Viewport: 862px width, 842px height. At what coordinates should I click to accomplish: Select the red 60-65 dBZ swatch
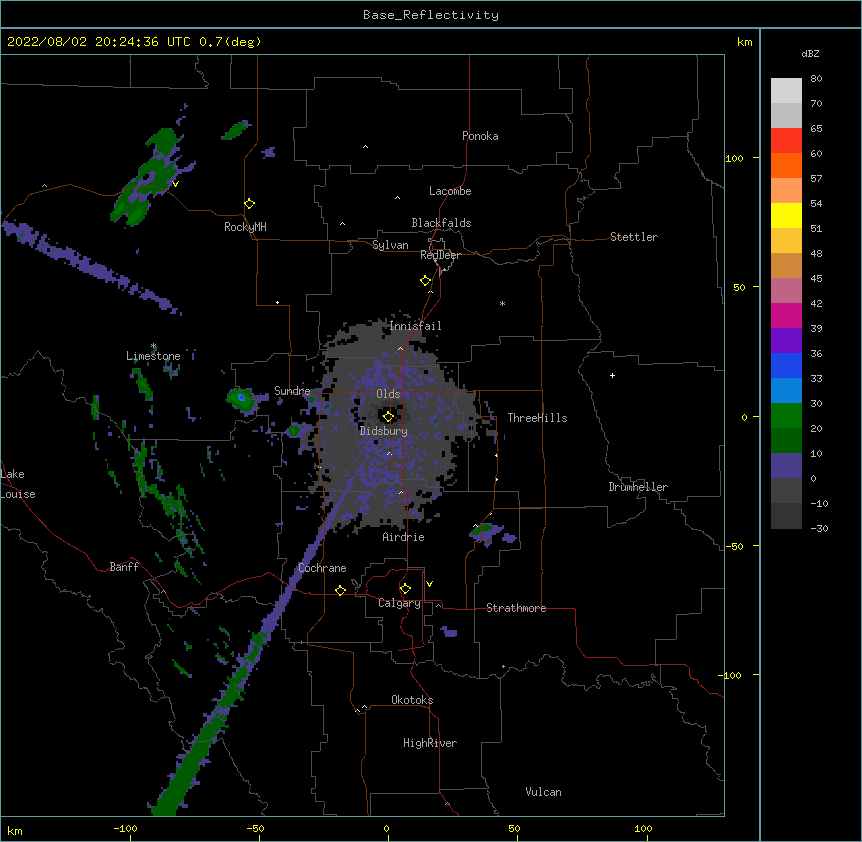coord(786,141)
